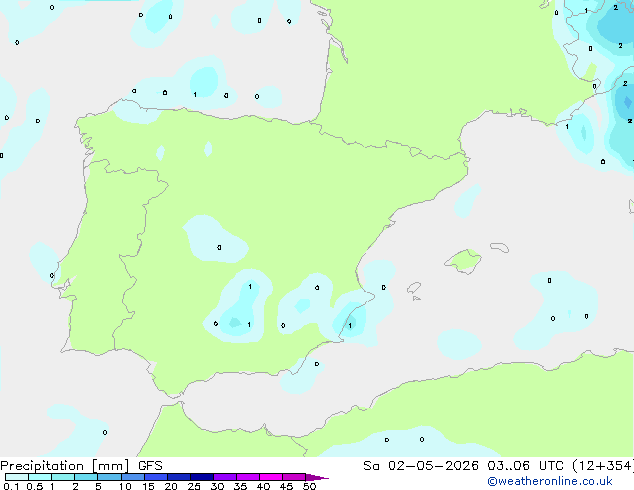Click the Ibiza island outline
Image resolution: width=634 pixels, height=490 pixels.
tap(414, 288)
